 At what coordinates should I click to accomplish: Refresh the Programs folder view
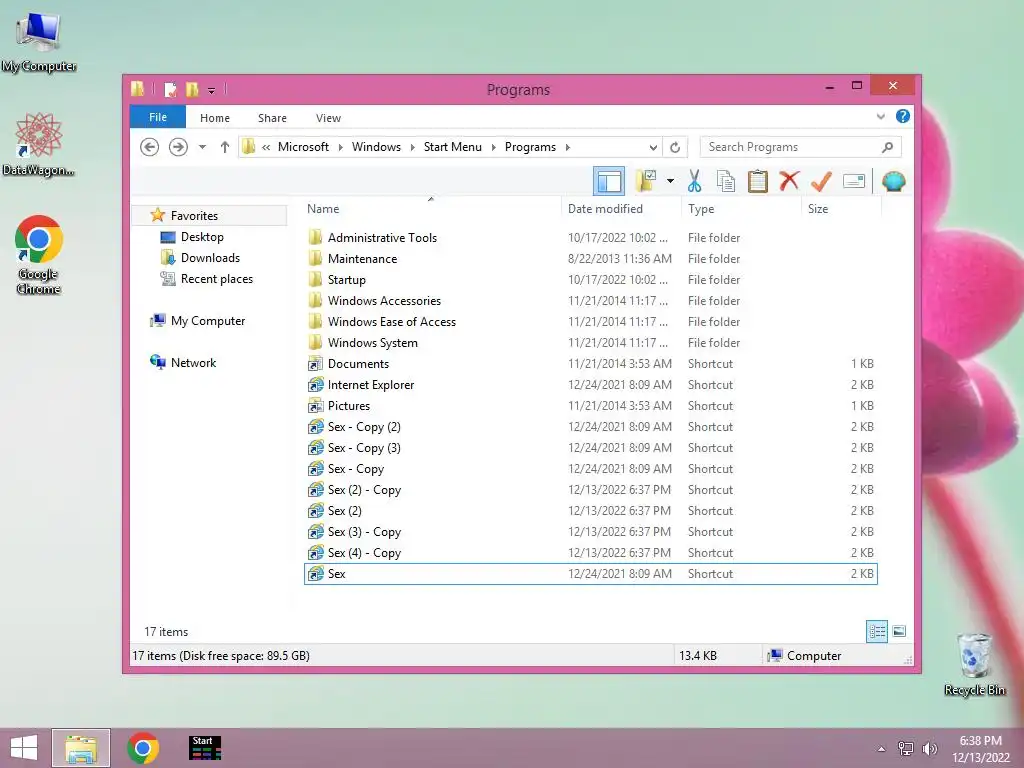675,148
